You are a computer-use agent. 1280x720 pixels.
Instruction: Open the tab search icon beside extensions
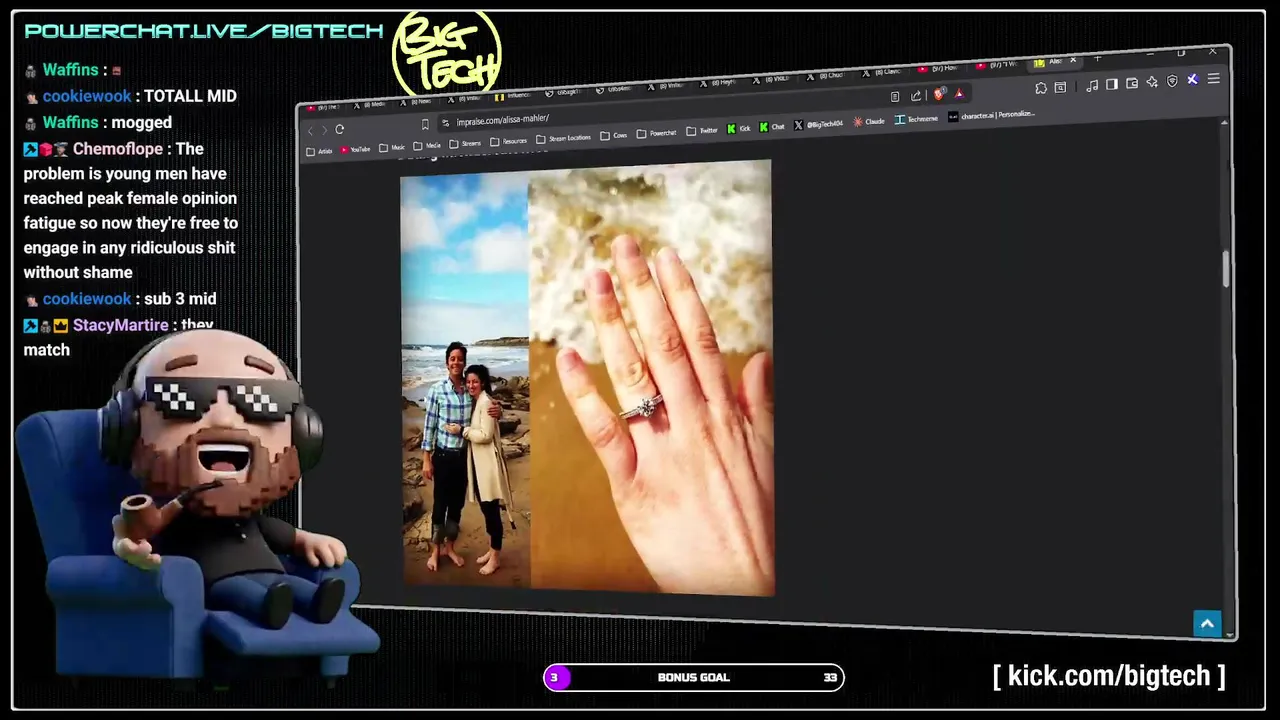point(1060,87)
